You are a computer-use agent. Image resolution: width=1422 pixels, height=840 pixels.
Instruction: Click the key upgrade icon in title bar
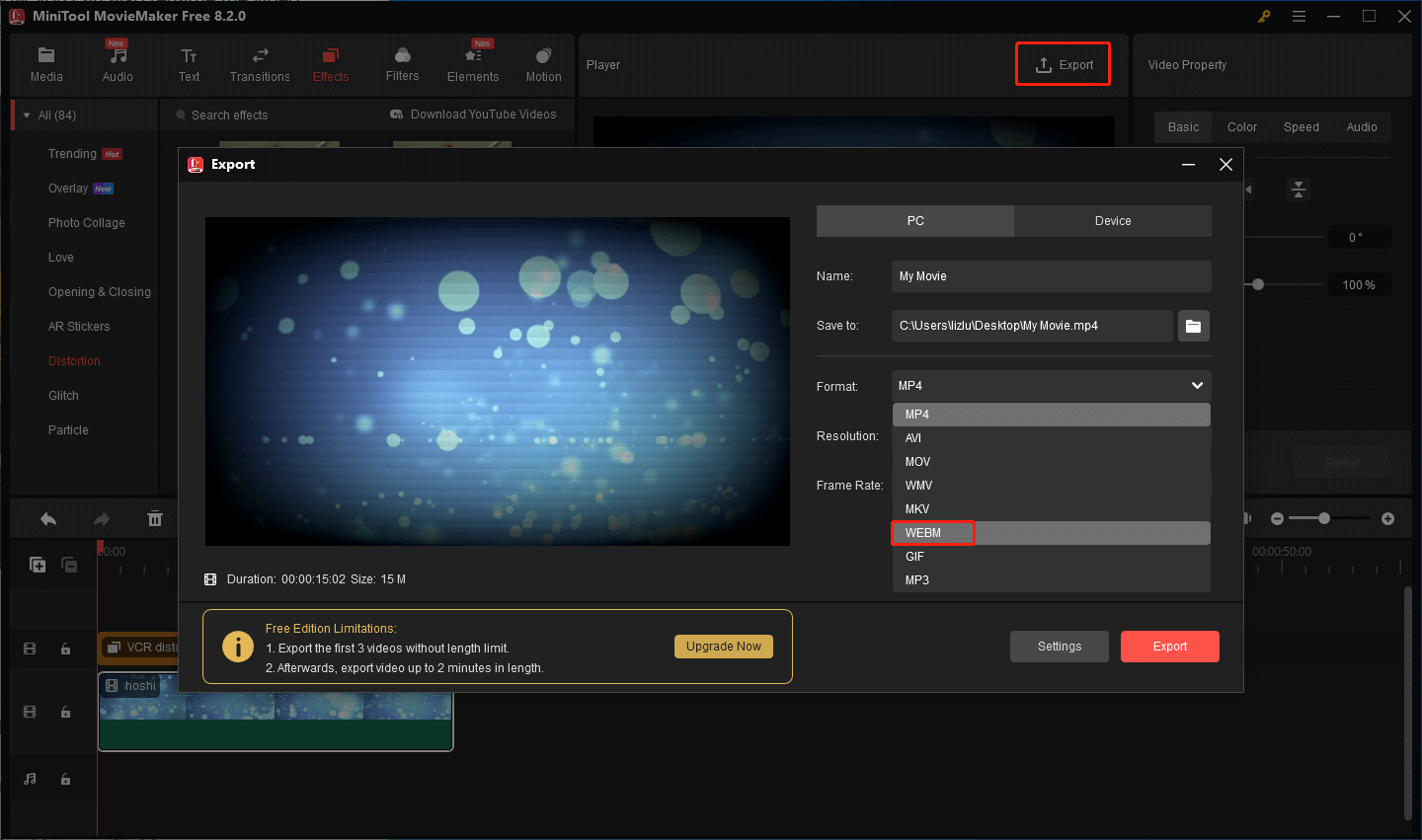point(1264,16)
